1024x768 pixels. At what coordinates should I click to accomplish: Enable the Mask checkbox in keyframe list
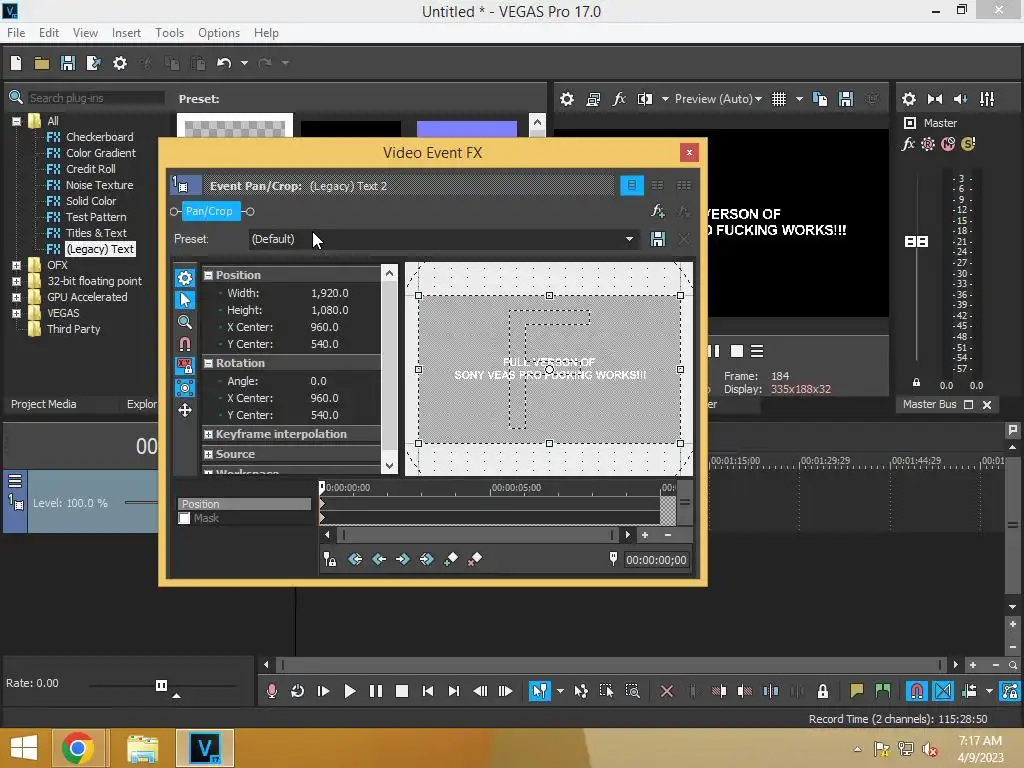(x=184, y=519)
